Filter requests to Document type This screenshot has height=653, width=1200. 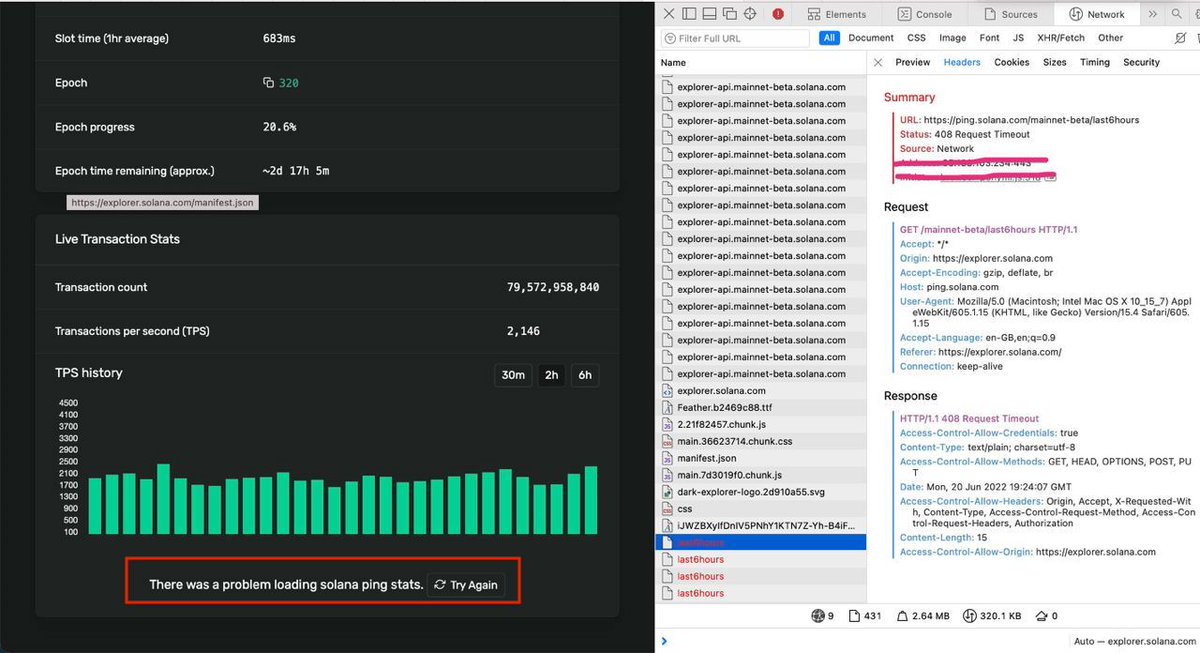871,38
